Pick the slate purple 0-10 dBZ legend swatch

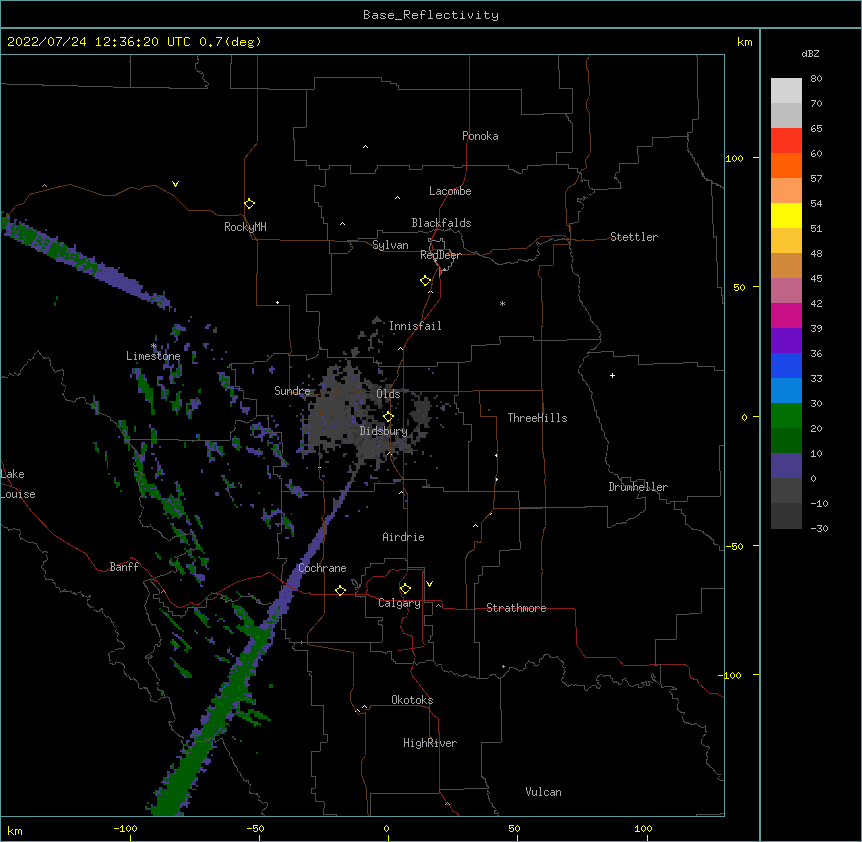[786, 466]
